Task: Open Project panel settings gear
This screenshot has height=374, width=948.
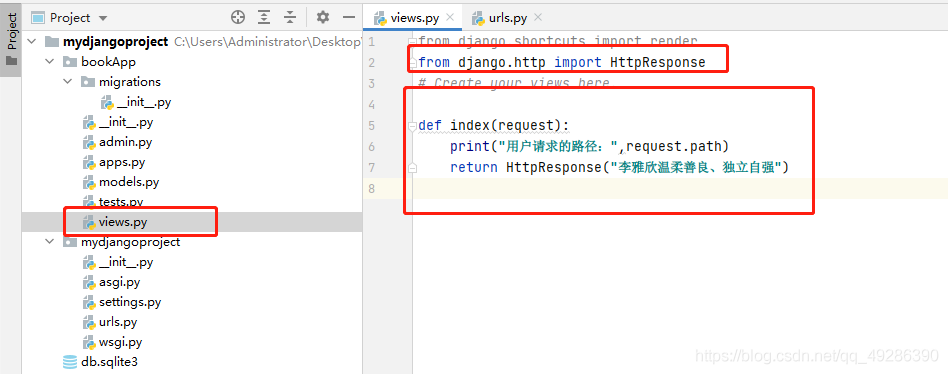Action: 323,18
